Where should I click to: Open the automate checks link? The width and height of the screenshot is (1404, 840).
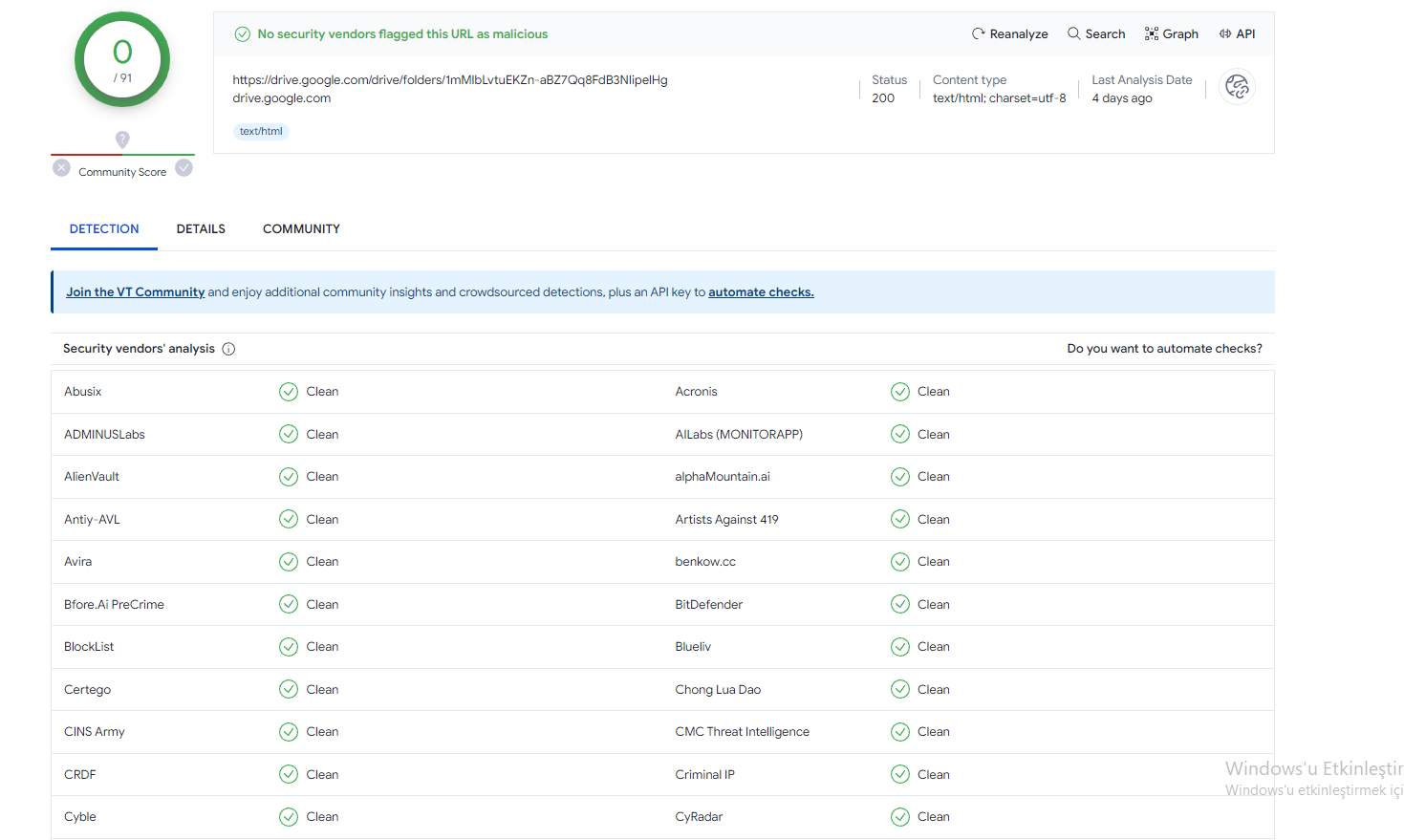tap(761, 292)
